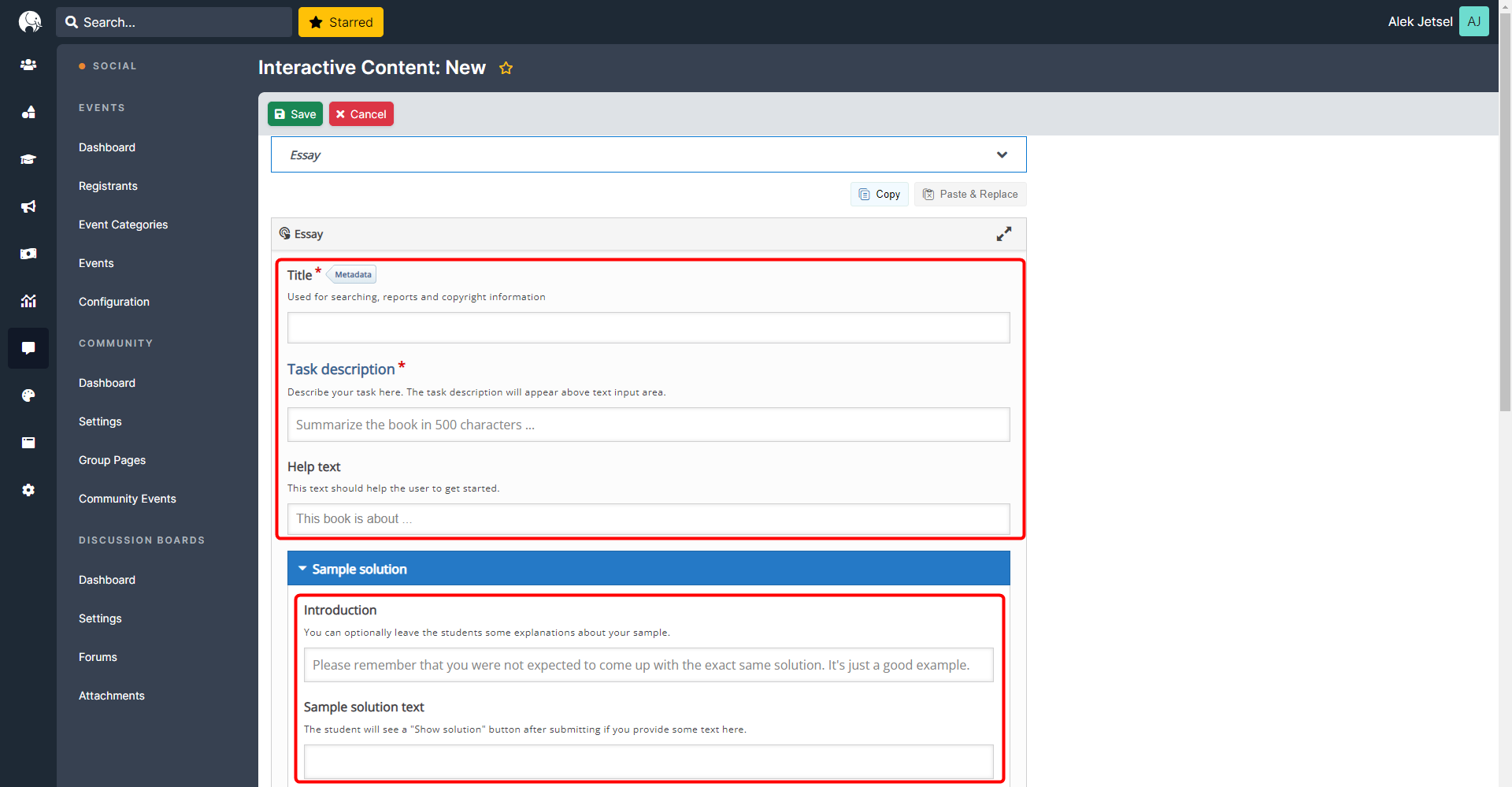
Task: Collapse the Sample solution section
Action: pos(649,568)
